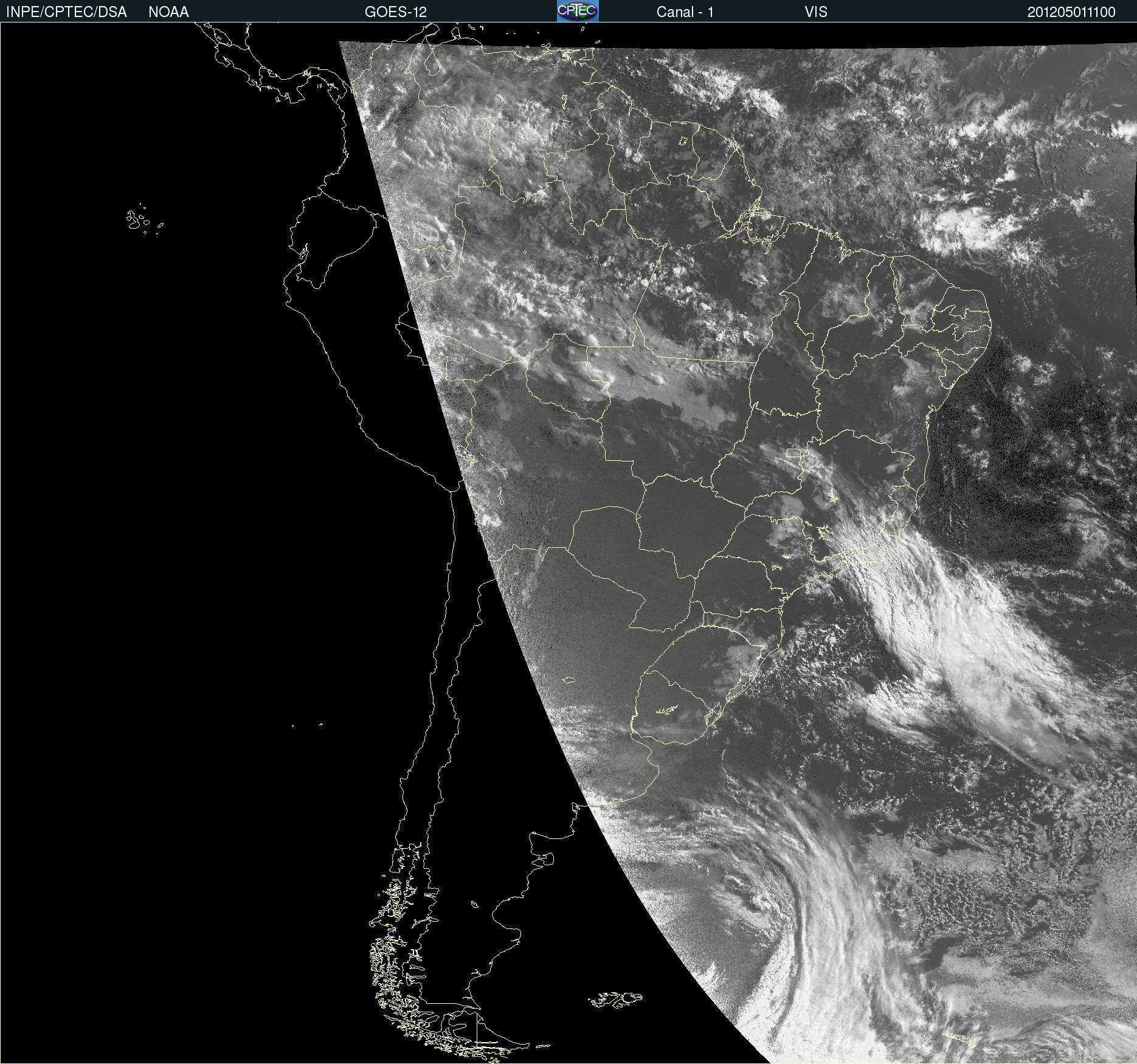
Task: Click the VIS channel label
Action: coord(816,12)
